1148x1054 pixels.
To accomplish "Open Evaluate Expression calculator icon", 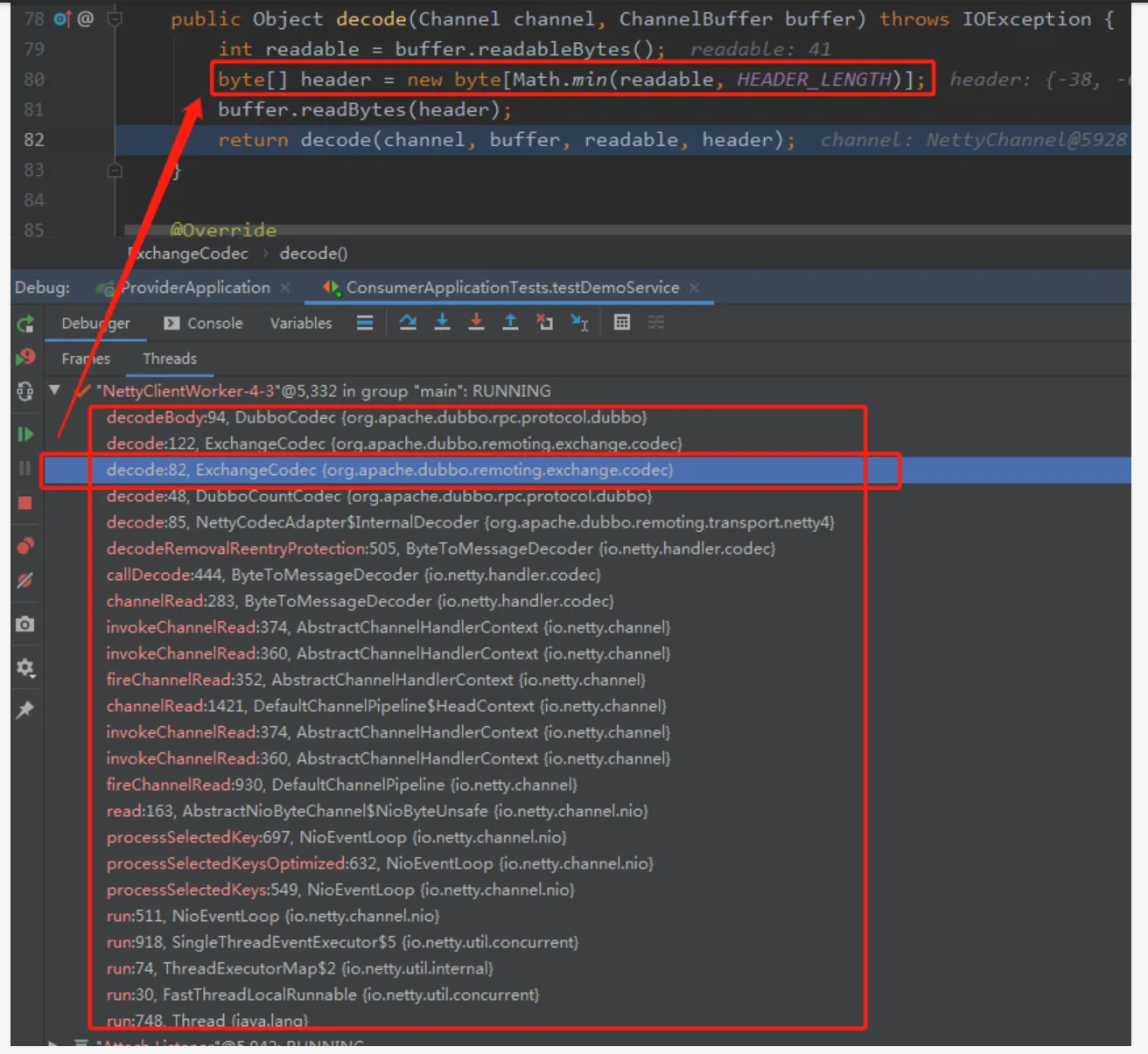I will click(622, 323).
